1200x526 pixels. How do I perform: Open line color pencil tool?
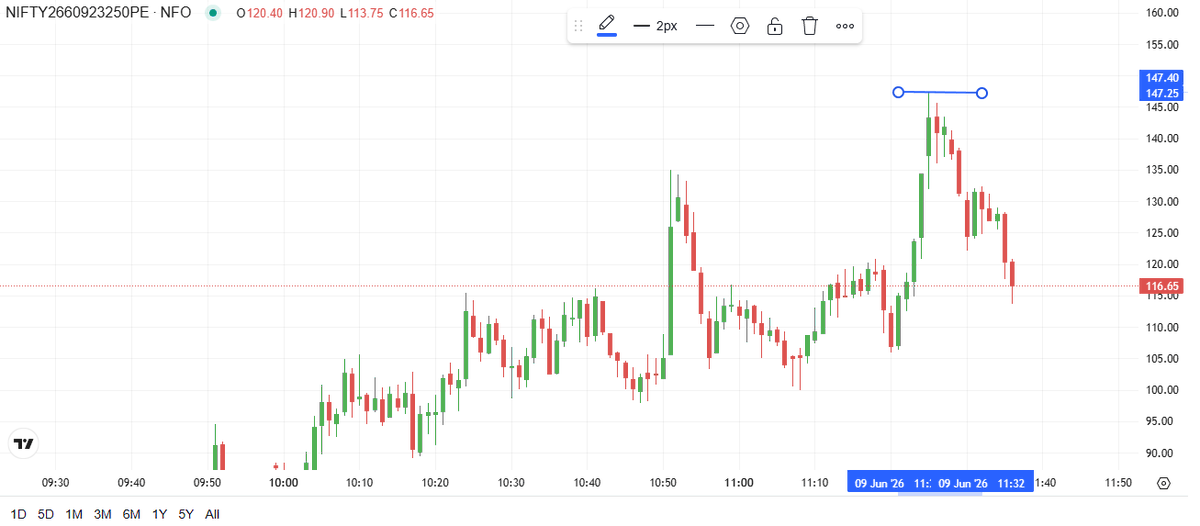[607, 26]
